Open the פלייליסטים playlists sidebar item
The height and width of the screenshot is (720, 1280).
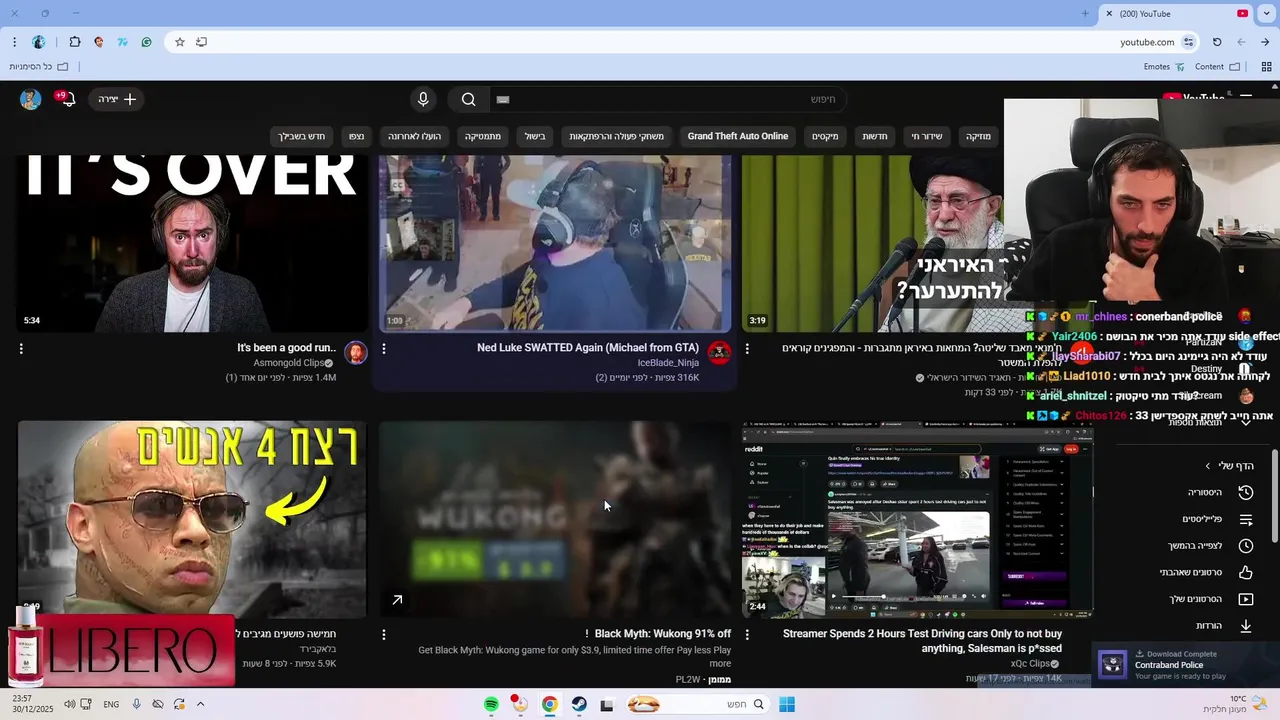click(1217, 519)
